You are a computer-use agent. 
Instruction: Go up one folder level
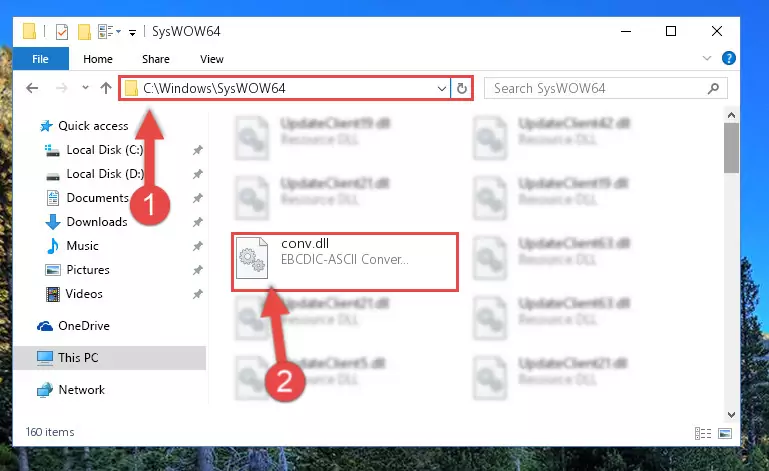pos(106,88)
